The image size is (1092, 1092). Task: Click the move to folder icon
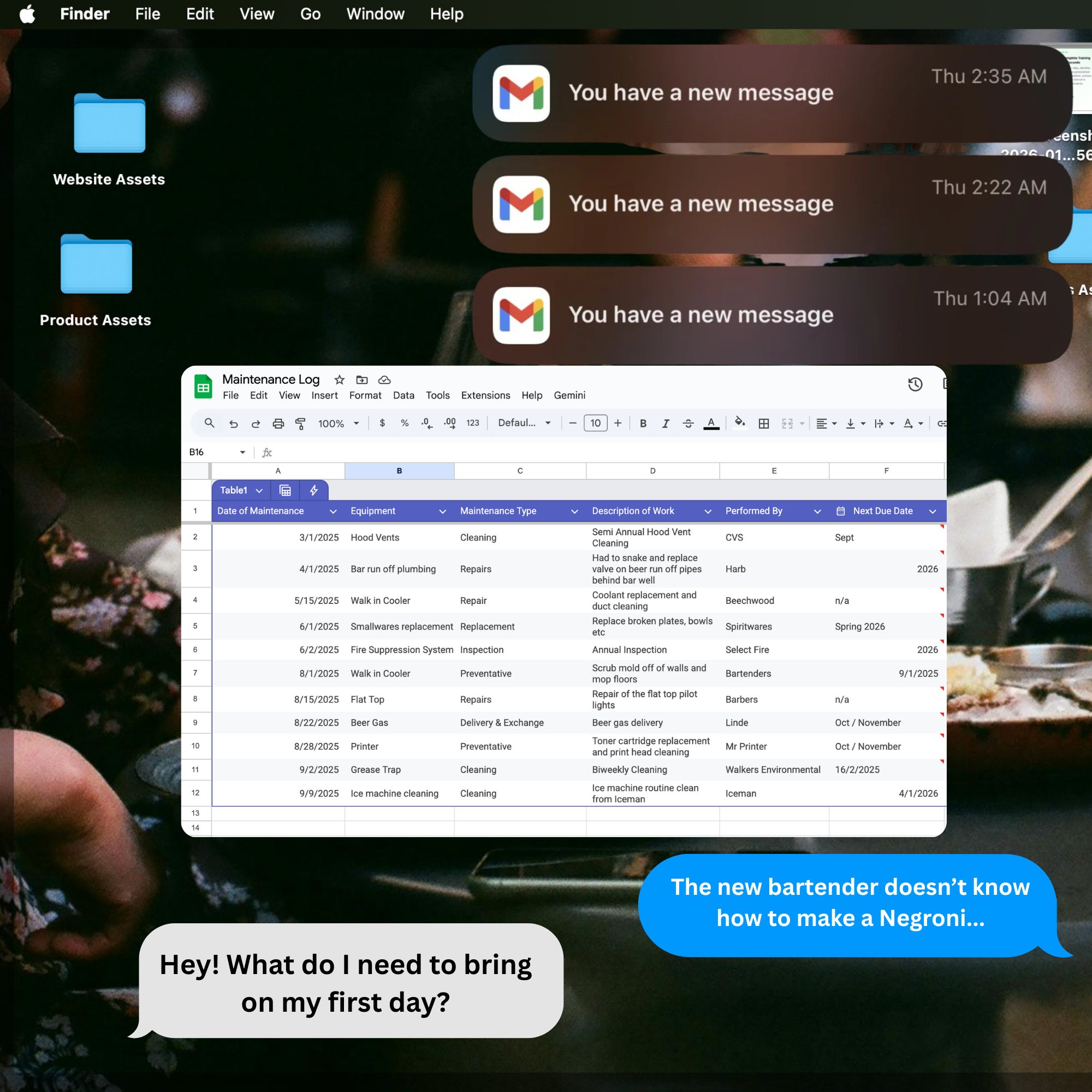[362, 380]
